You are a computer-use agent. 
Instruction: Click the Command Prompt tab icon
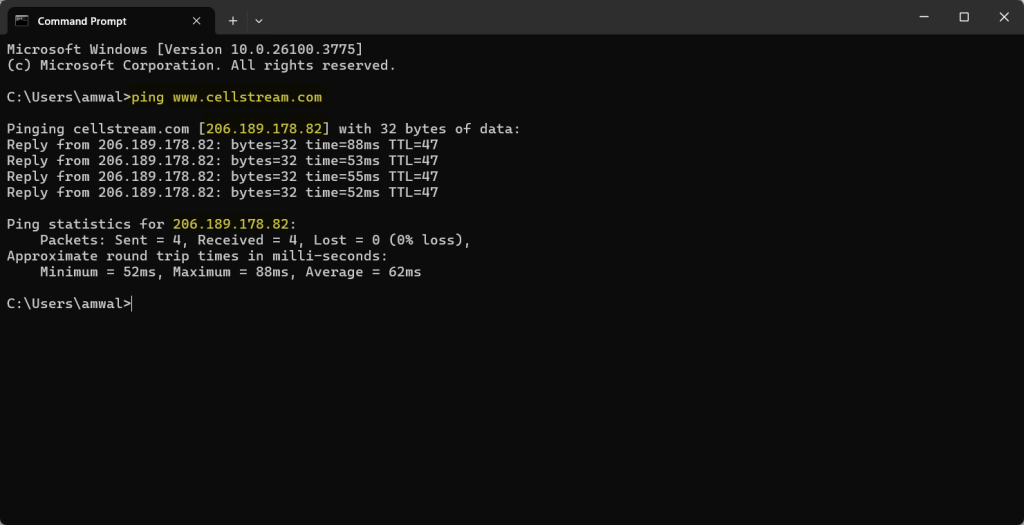(x=21, y=20)
